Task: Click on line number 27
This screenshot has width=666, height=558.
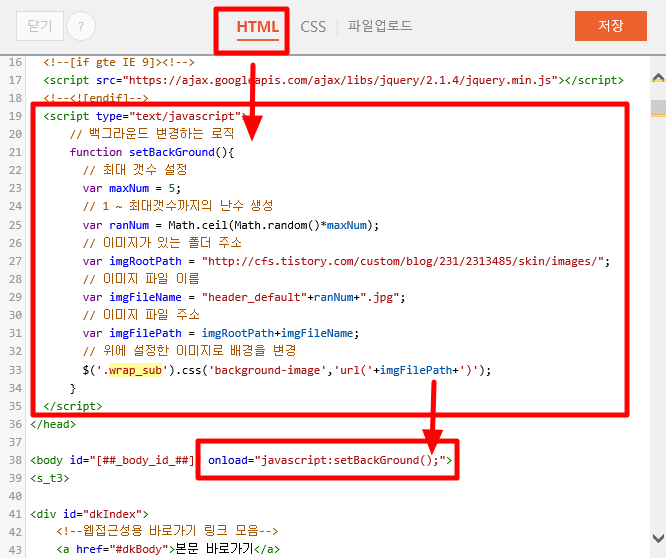Action: pyautogui.click(x=15, y=261)
